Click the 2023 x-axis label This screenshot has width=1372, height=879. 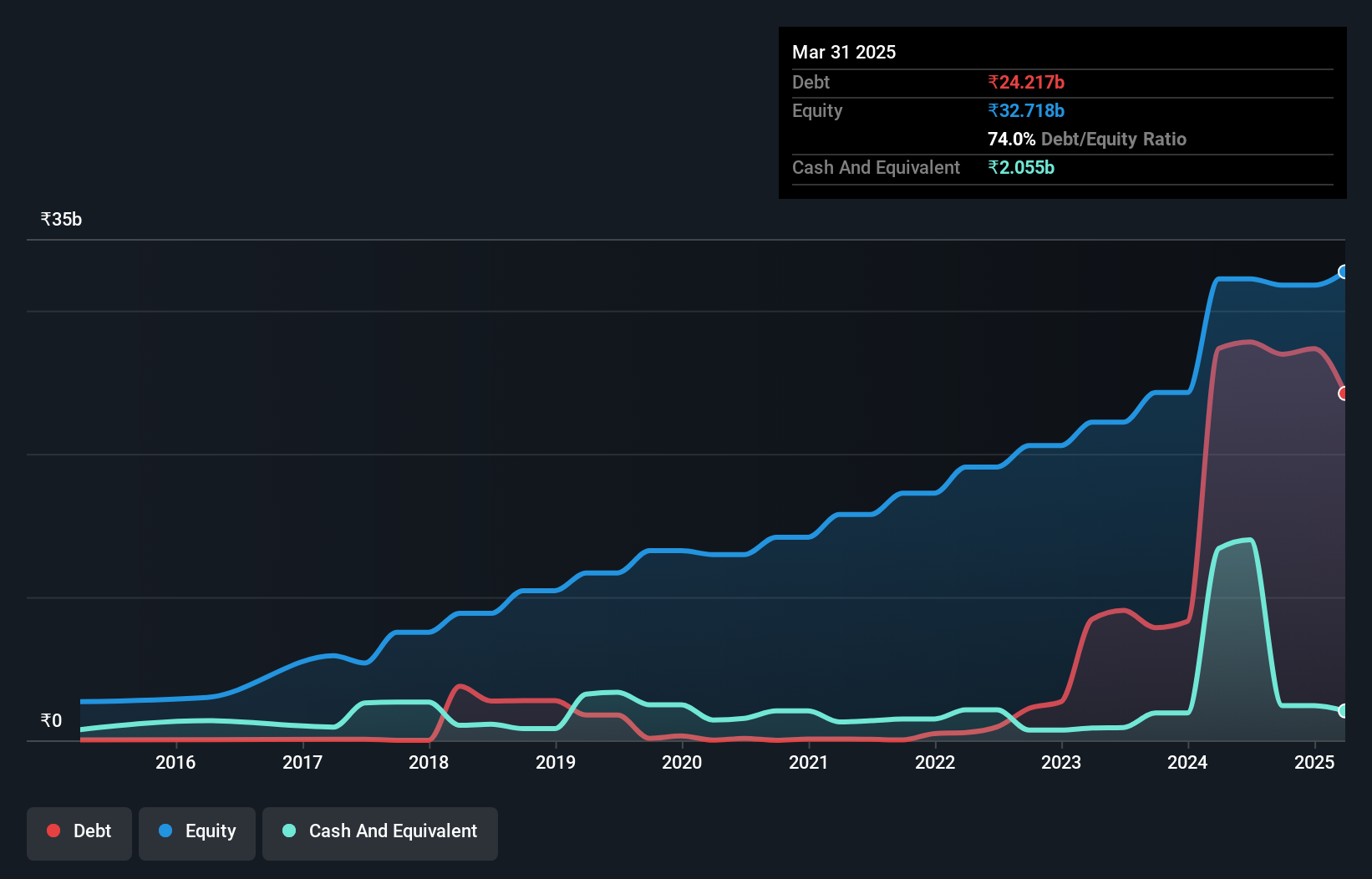(x=1061, y=762)
